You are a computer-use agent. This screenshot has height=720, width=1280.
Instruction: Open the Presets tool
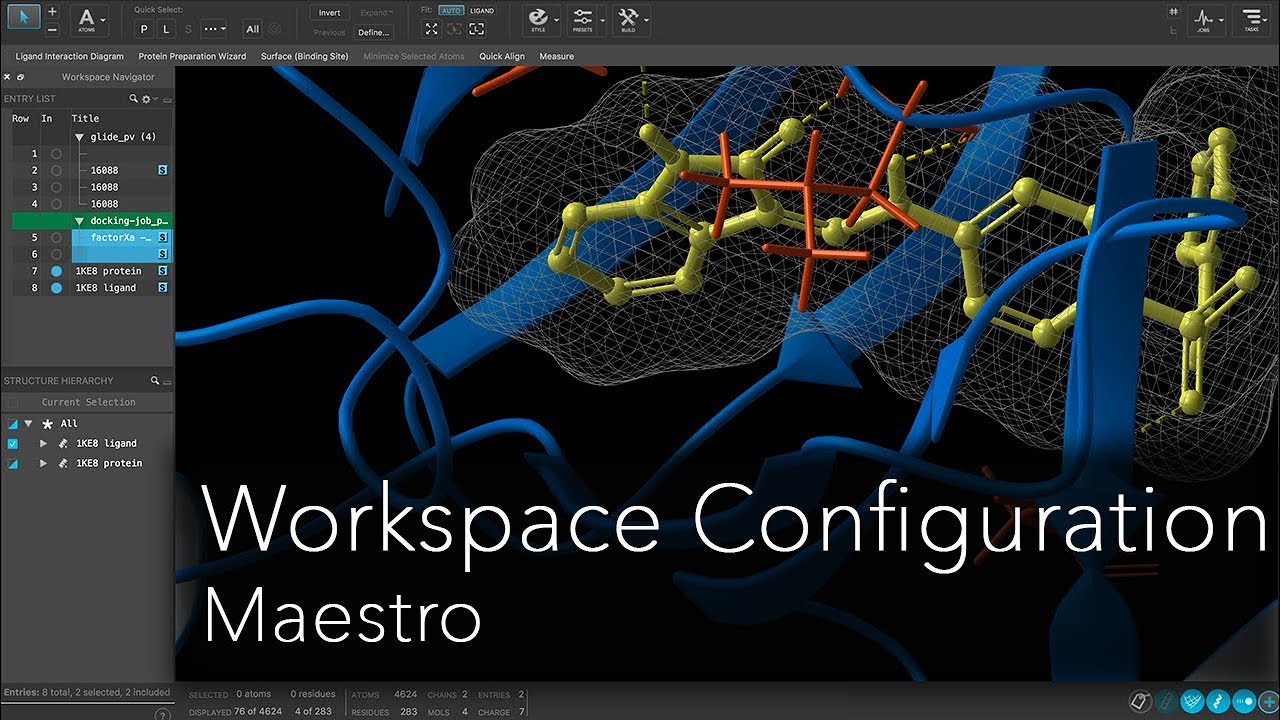(583, 19)
